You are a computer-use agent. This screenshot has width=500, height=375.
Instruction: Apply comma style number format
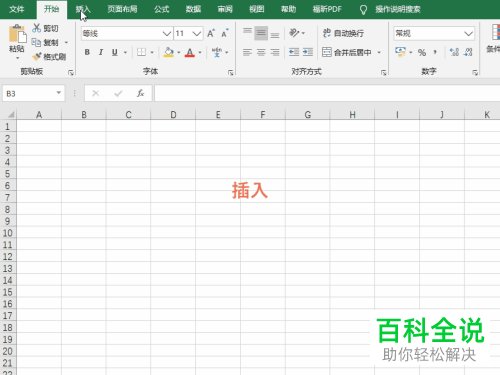click(x=435, y=52)
